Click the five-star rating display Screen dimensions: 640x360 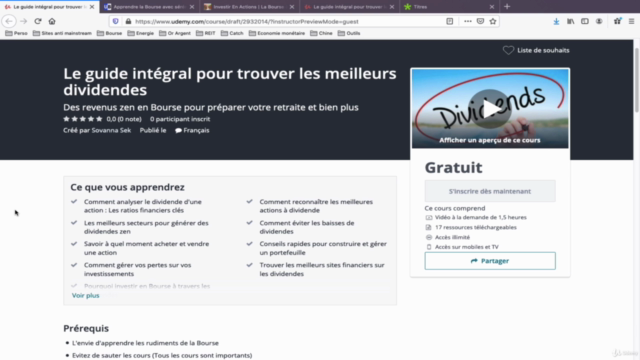[82, 119]
